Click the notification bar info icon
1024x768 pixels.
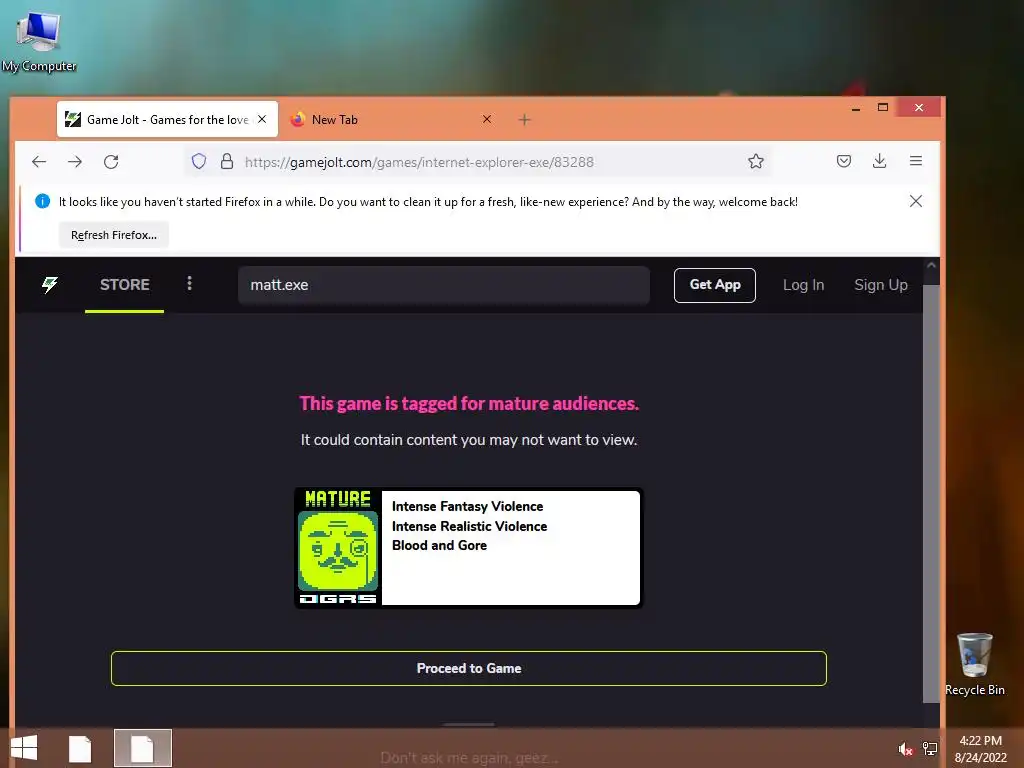pos(42,201)
